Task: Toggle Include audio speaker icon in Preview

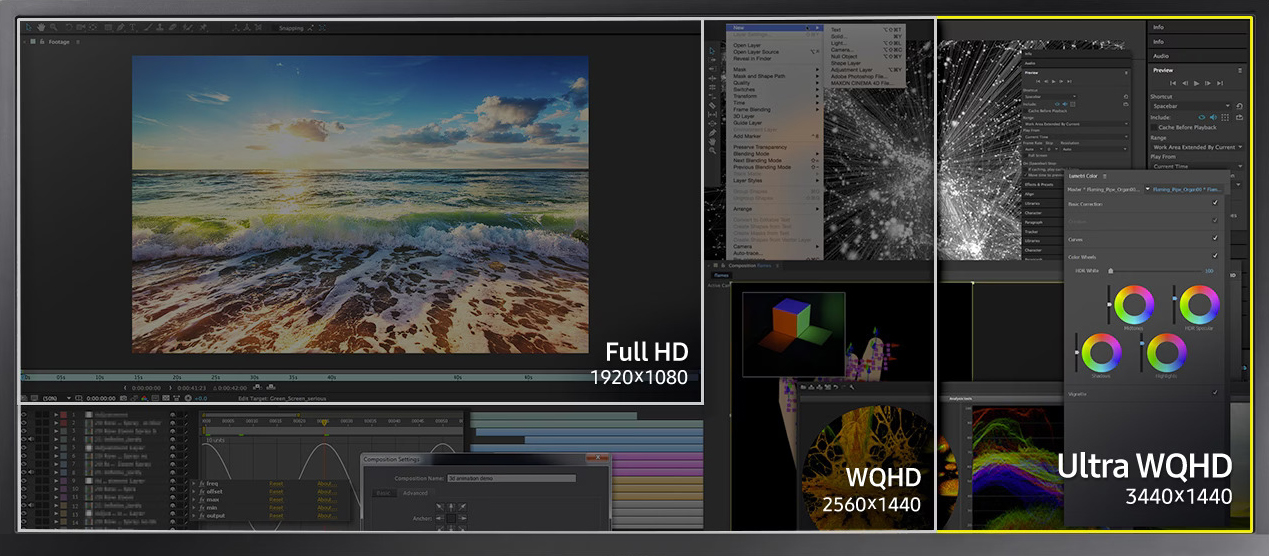Action: (1213, 117)
